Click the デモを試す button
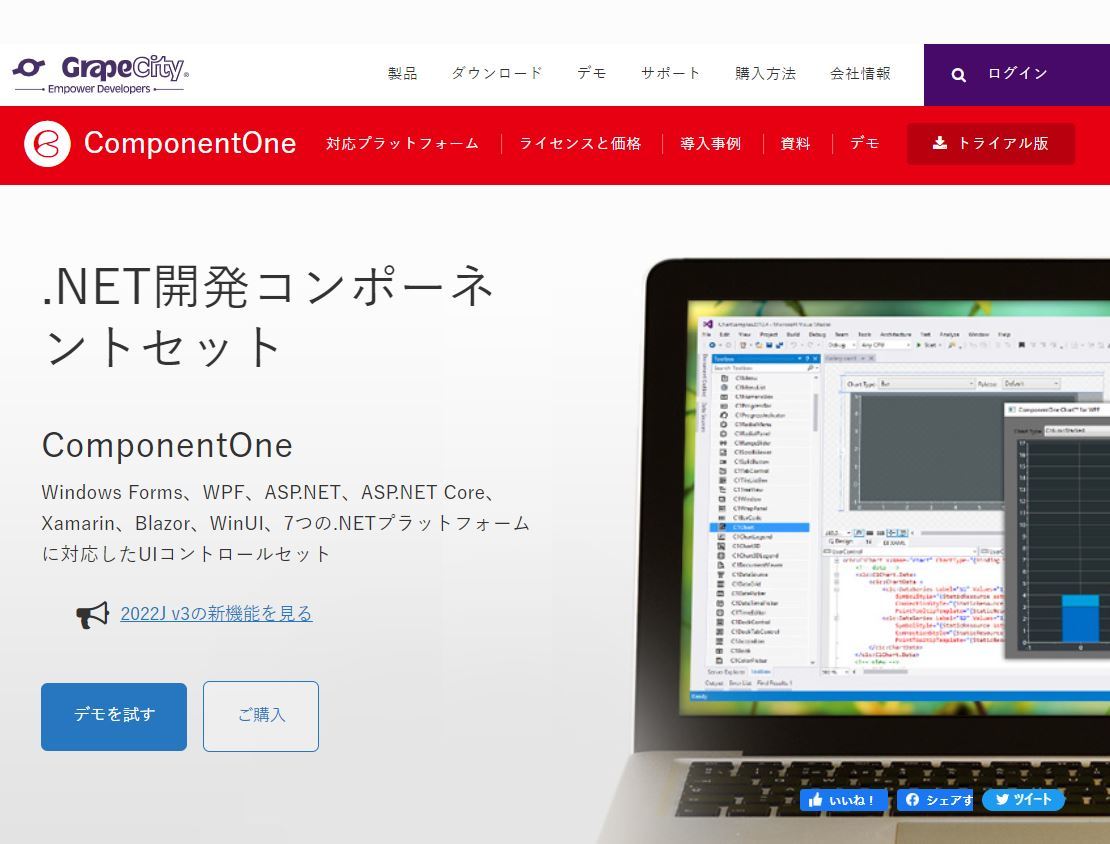 click(114, 717)
